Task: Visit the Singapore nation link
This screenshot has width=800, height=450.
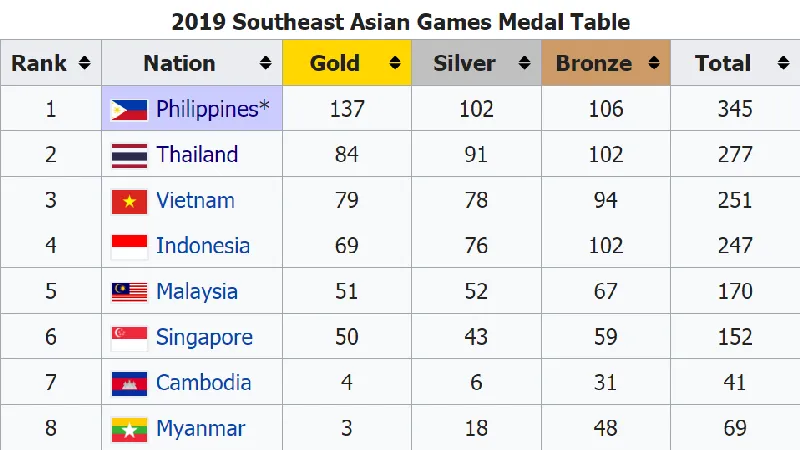Action: (204, 338)
